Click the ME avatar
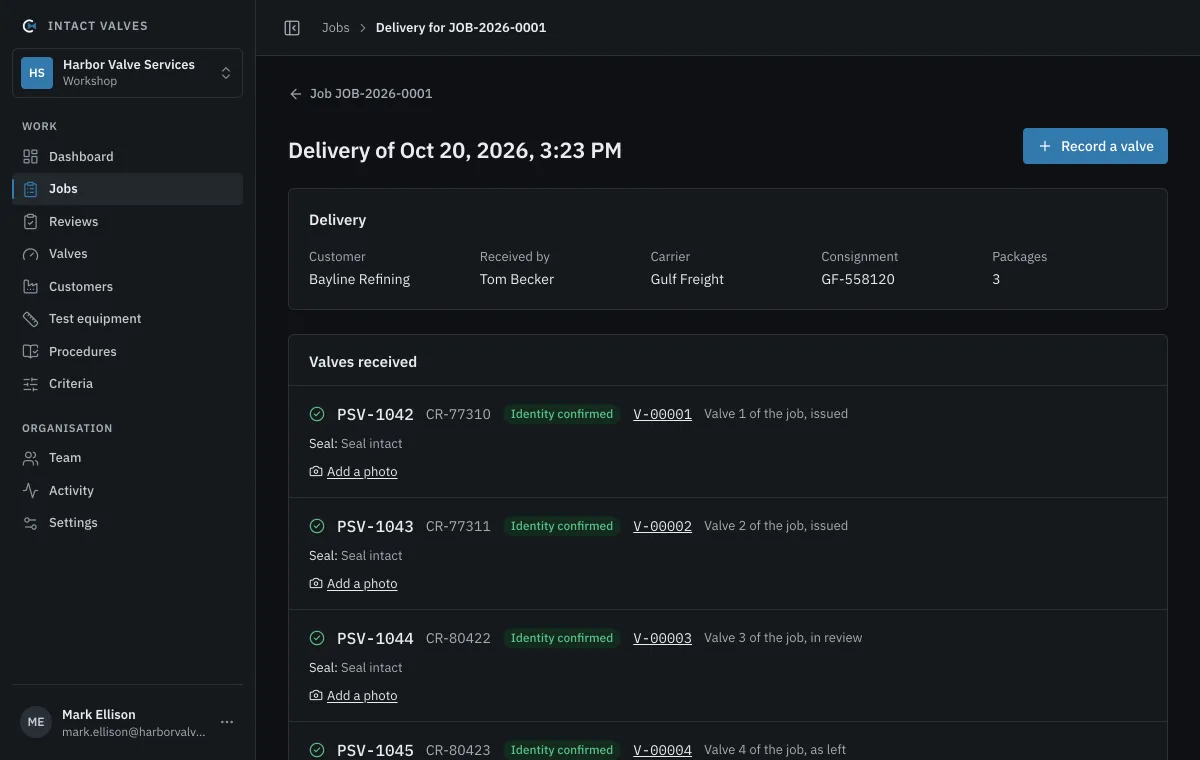 (36, 722)
